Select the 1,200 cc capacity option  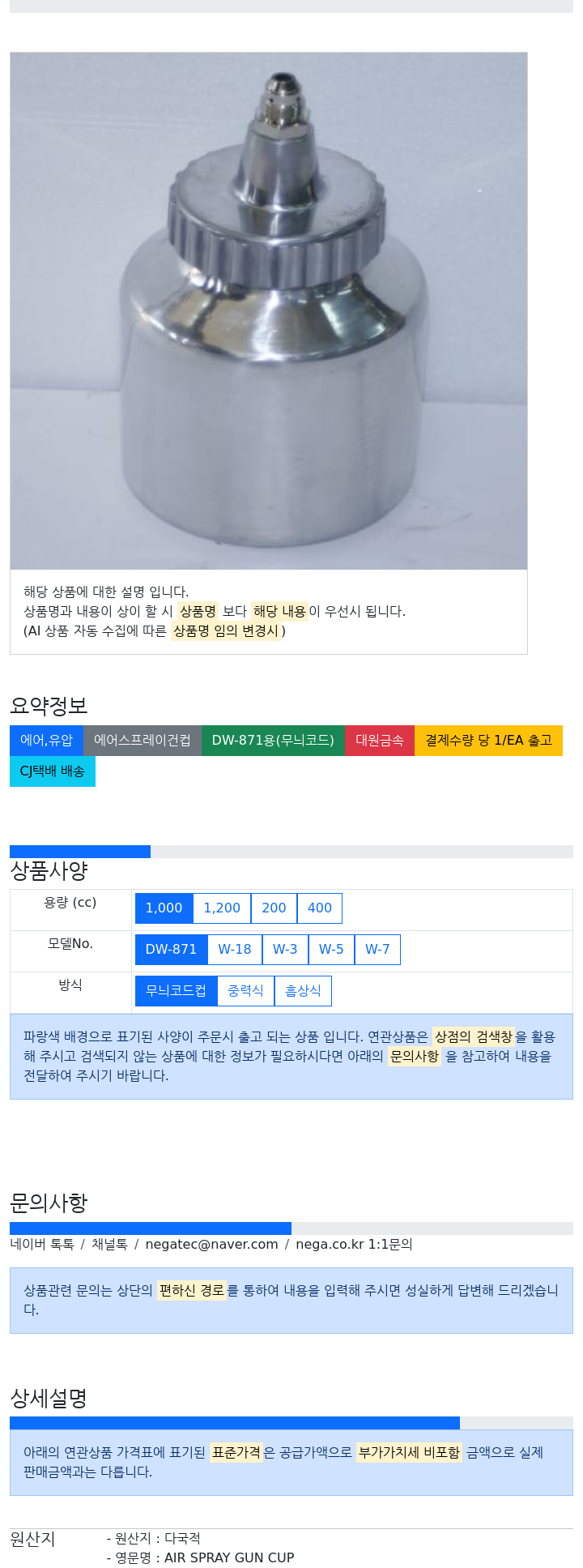tap(222, 908)
